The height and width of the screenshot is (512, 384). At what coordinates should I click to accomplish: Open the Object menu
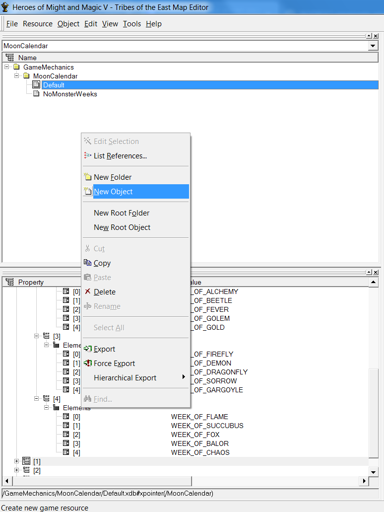tap(68, 24)
